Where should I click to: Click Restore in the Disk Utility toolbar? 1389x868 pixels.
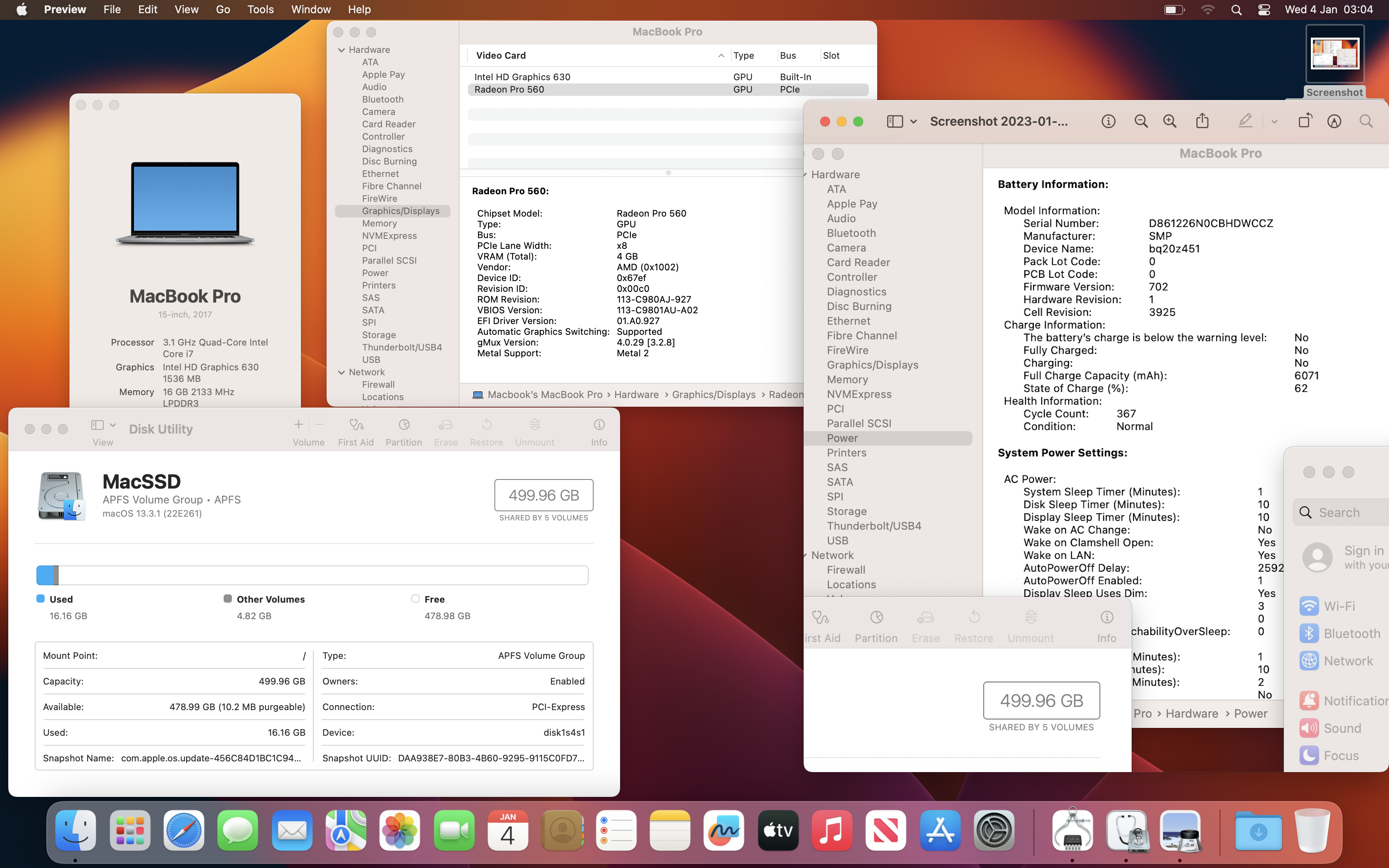pyautogui.click(x=486, y=432)
